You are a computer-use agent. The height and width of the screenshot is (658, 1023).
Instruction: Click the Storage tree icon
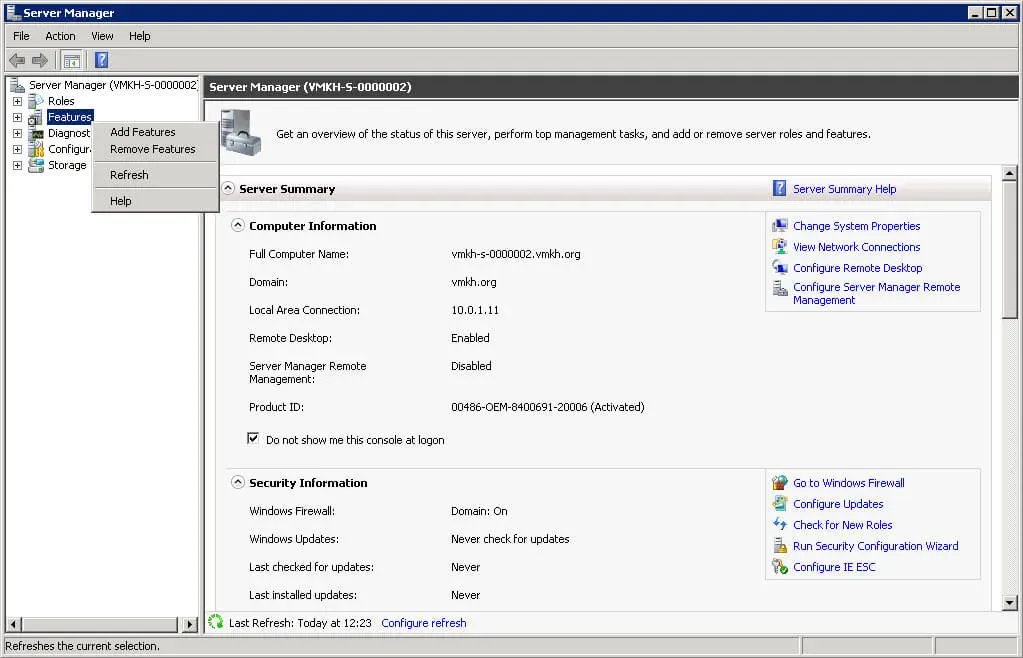(x=36, y=165)
